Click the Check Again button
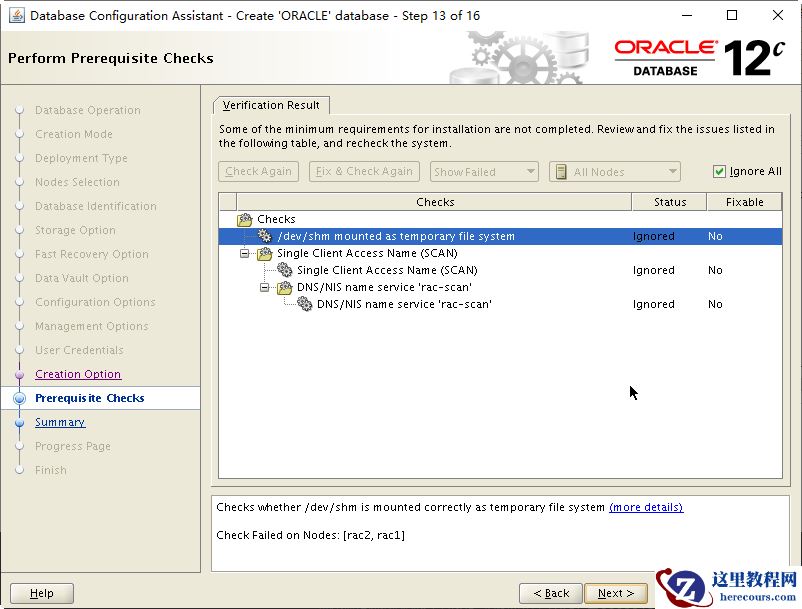The image size is (802, 609). (x=258, y=171)
